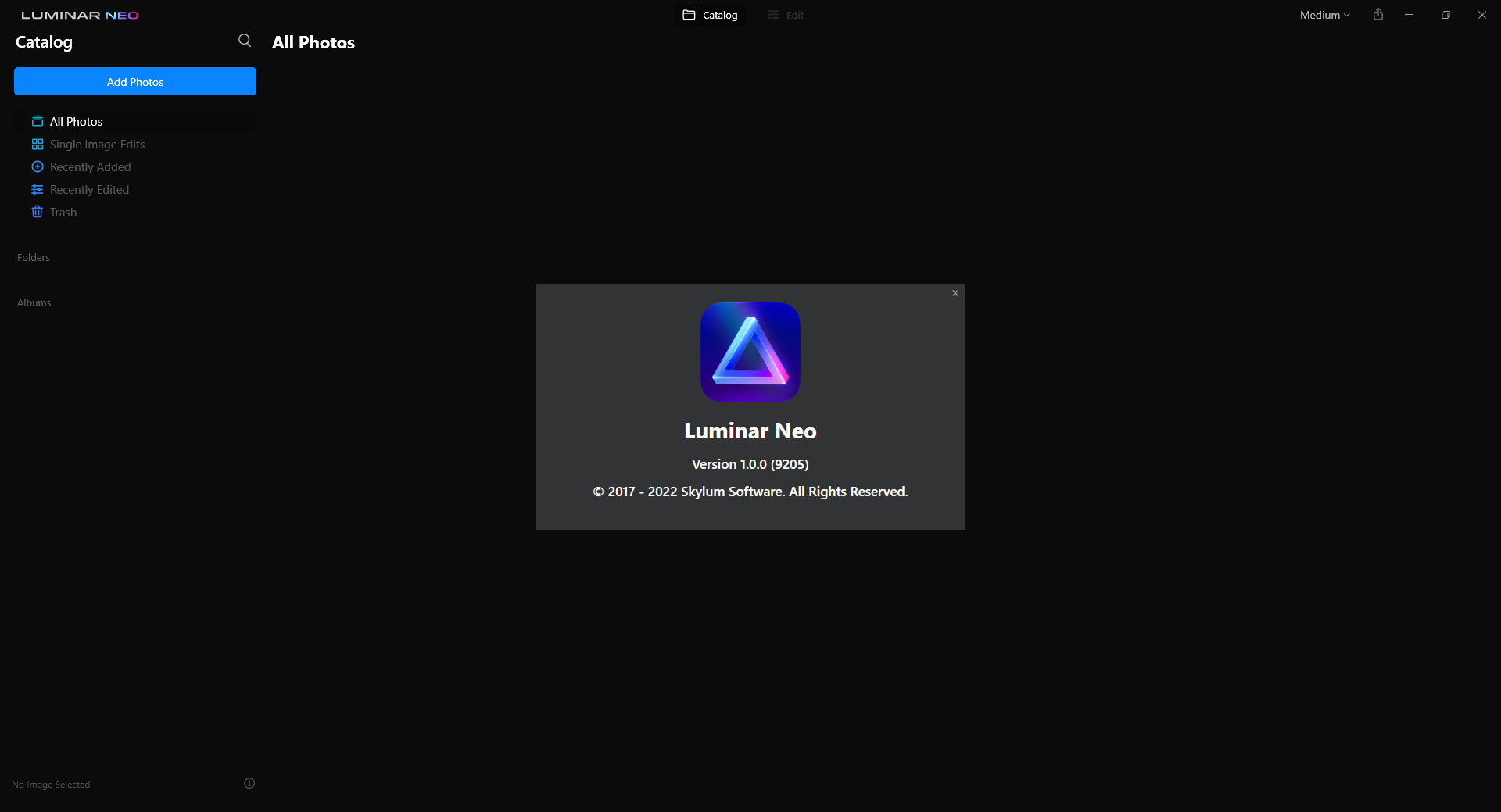Click the Trash bin icon
1501x812 pixels.
pos(37,212)
